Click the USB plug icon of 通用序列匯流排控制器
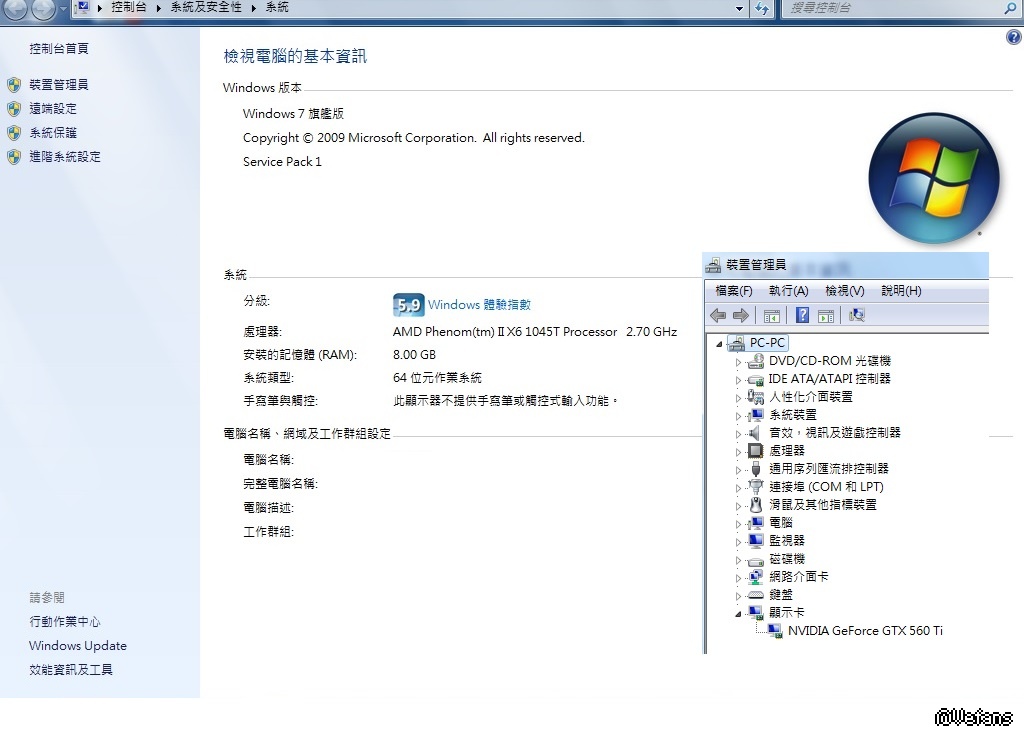The width and height of the screenshot is (1024, 738). click(756, 469)
